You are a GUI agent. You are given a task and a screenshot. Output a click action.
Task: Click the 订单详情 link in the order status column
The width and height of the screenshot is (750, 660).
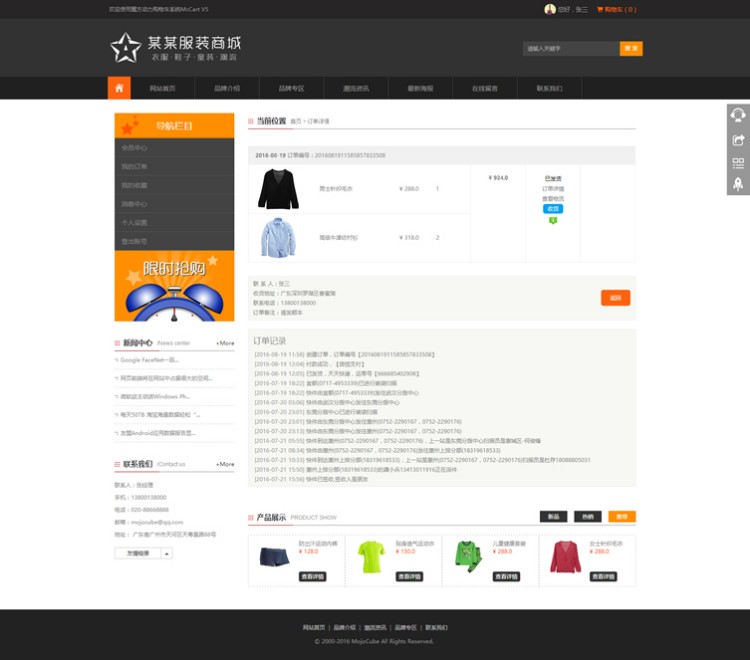553,189
